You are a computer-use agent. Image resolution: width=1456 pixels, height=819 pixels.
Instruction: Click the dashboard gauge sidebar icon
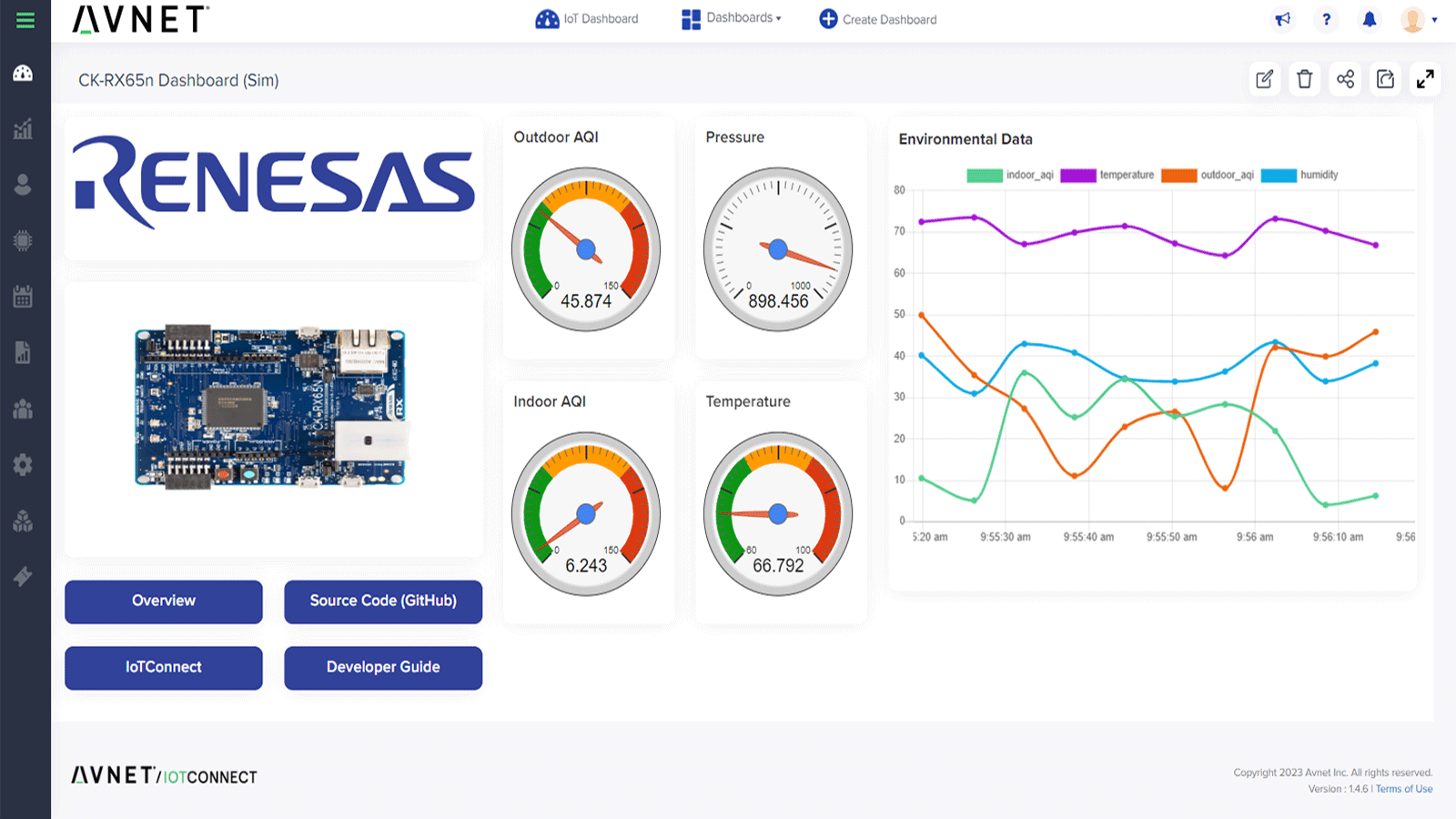tap(23, 74)
